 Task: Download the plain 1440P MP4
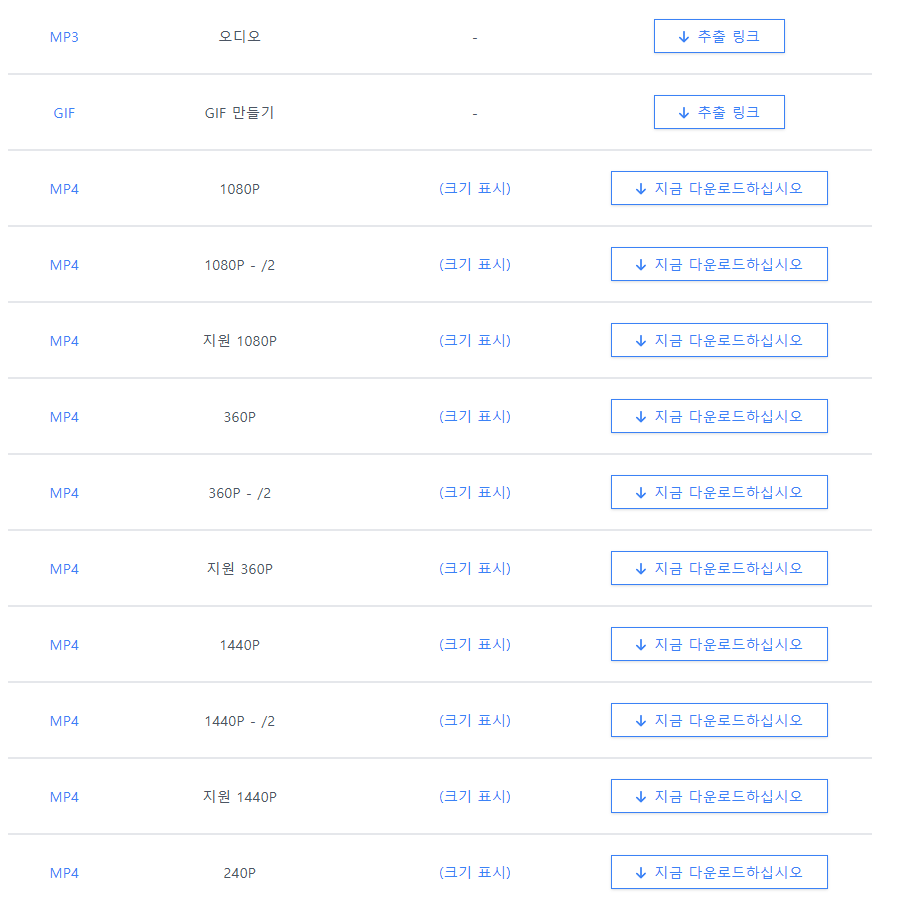tap(719, 645)
